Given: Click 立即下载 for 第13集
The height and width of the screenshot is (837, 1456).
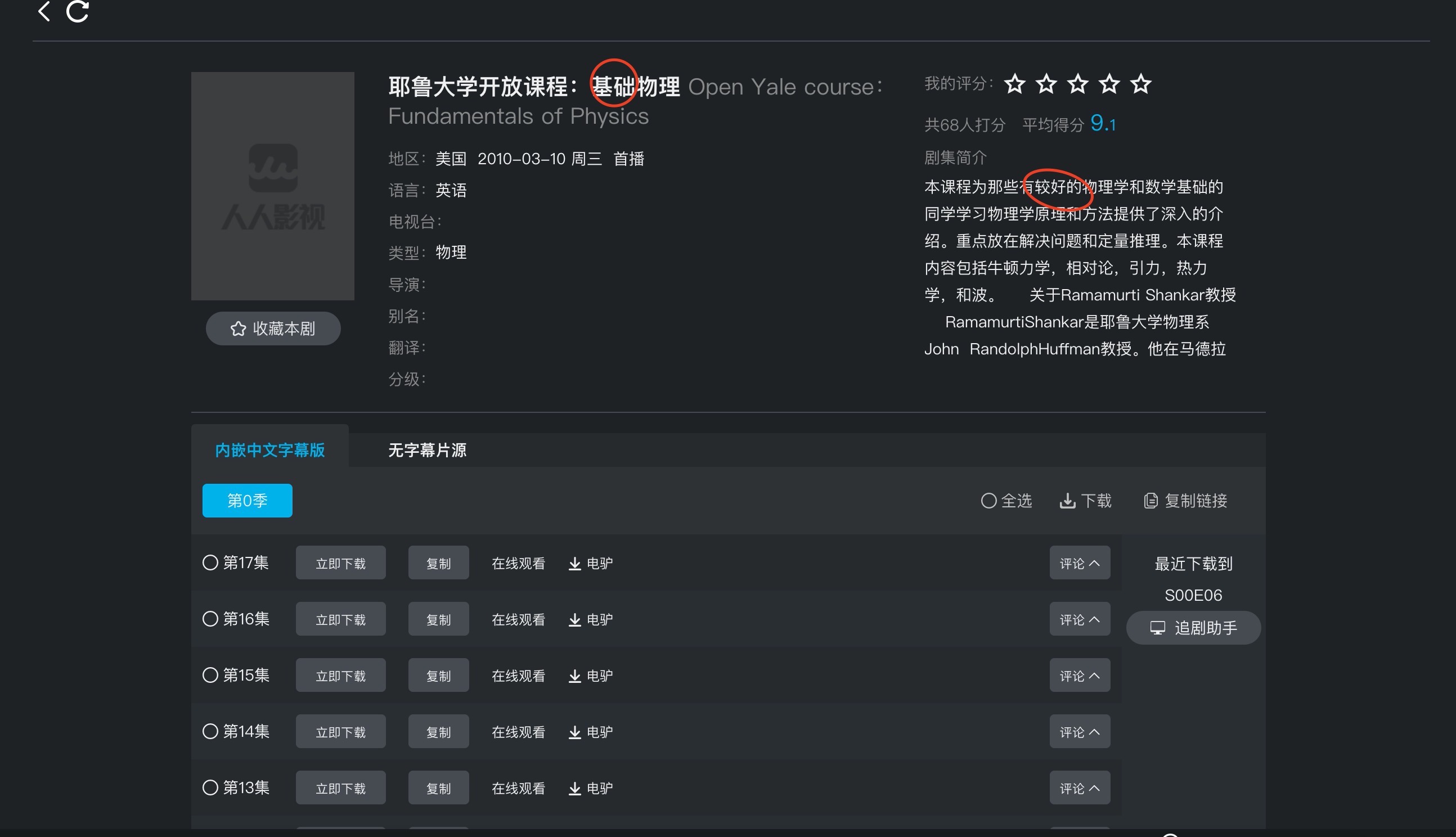Looking at the screenshot, I should pyautogui.click(x=341, y=788).
